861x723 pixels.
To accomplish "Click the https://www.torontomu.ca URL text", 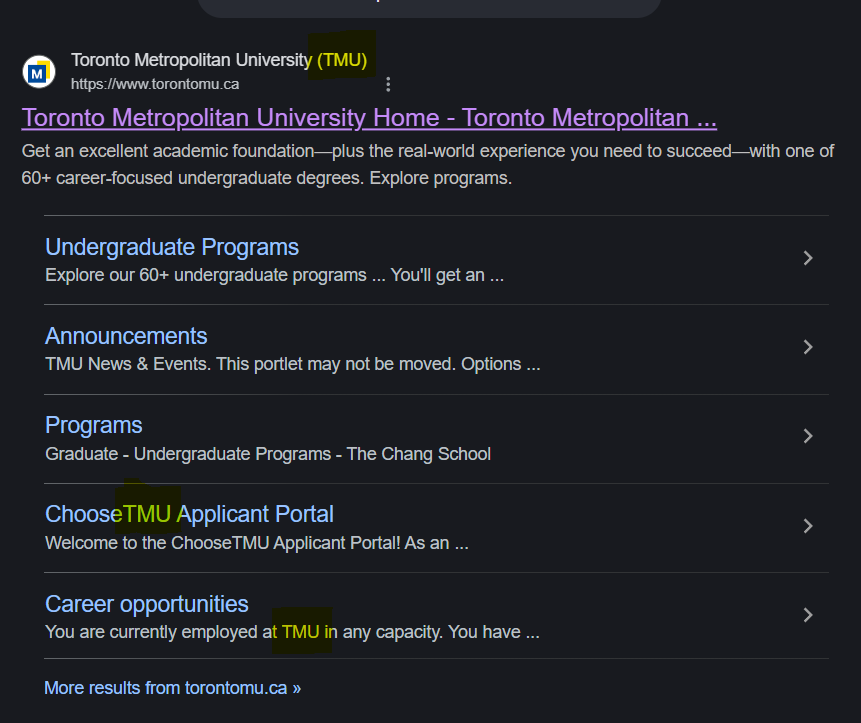I will point(155,84).
